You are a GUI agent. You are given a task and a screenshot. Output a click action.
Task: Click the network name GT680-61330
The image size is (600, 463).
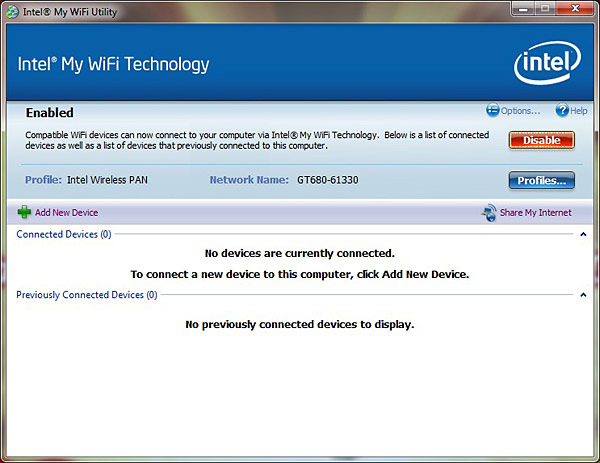pyautogui.click(x=326, y=181)
